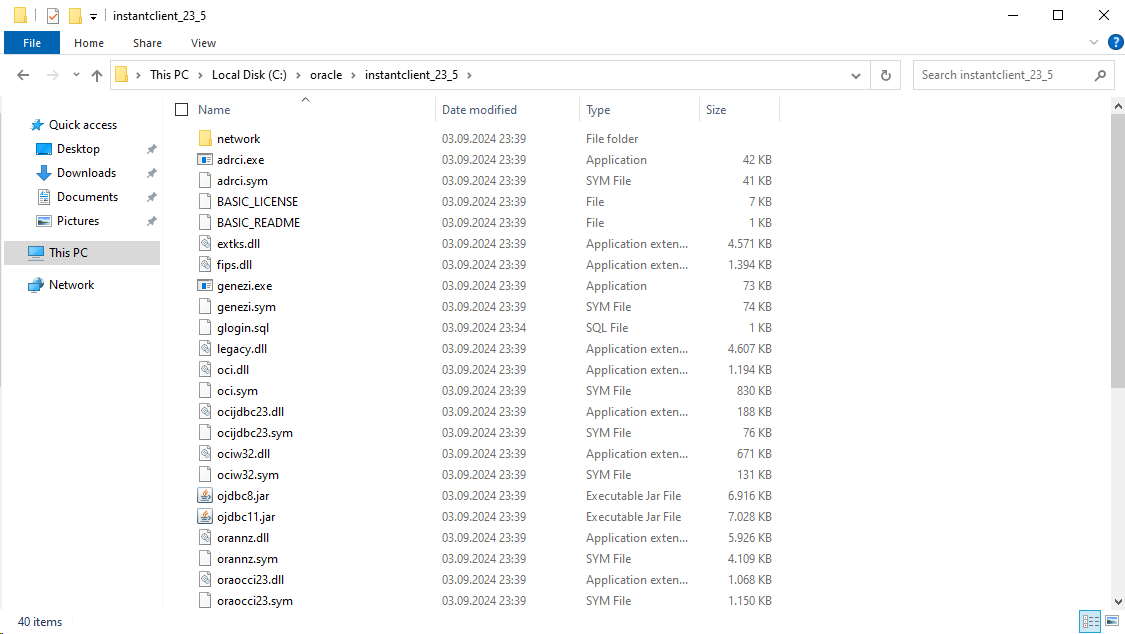Viewport: 1125px width, 634px height.
Task: Toggle the select all items checkbox
Action: point(181,110)
